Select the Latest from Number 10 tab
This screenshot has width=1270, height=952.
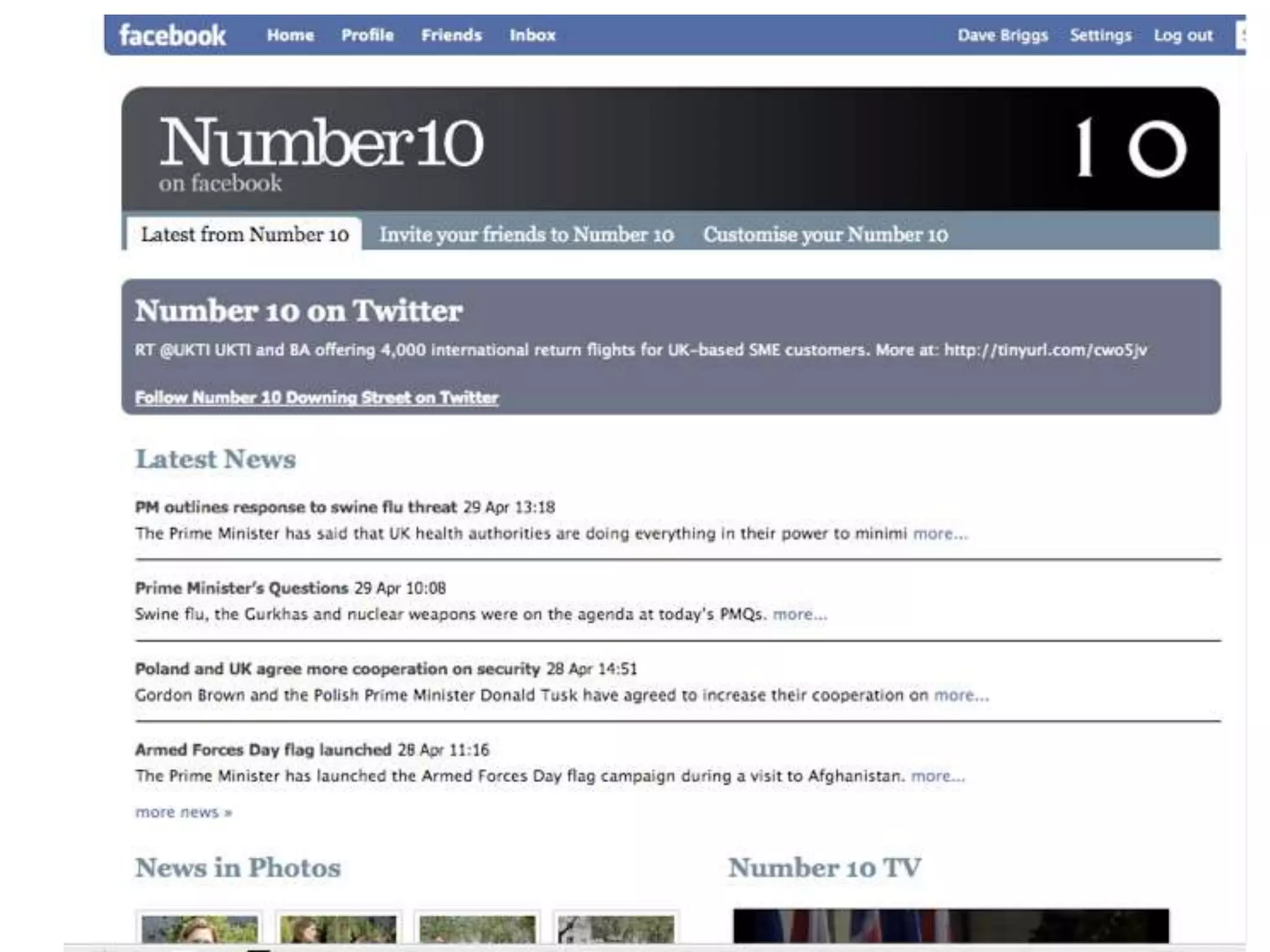(244, 235)
